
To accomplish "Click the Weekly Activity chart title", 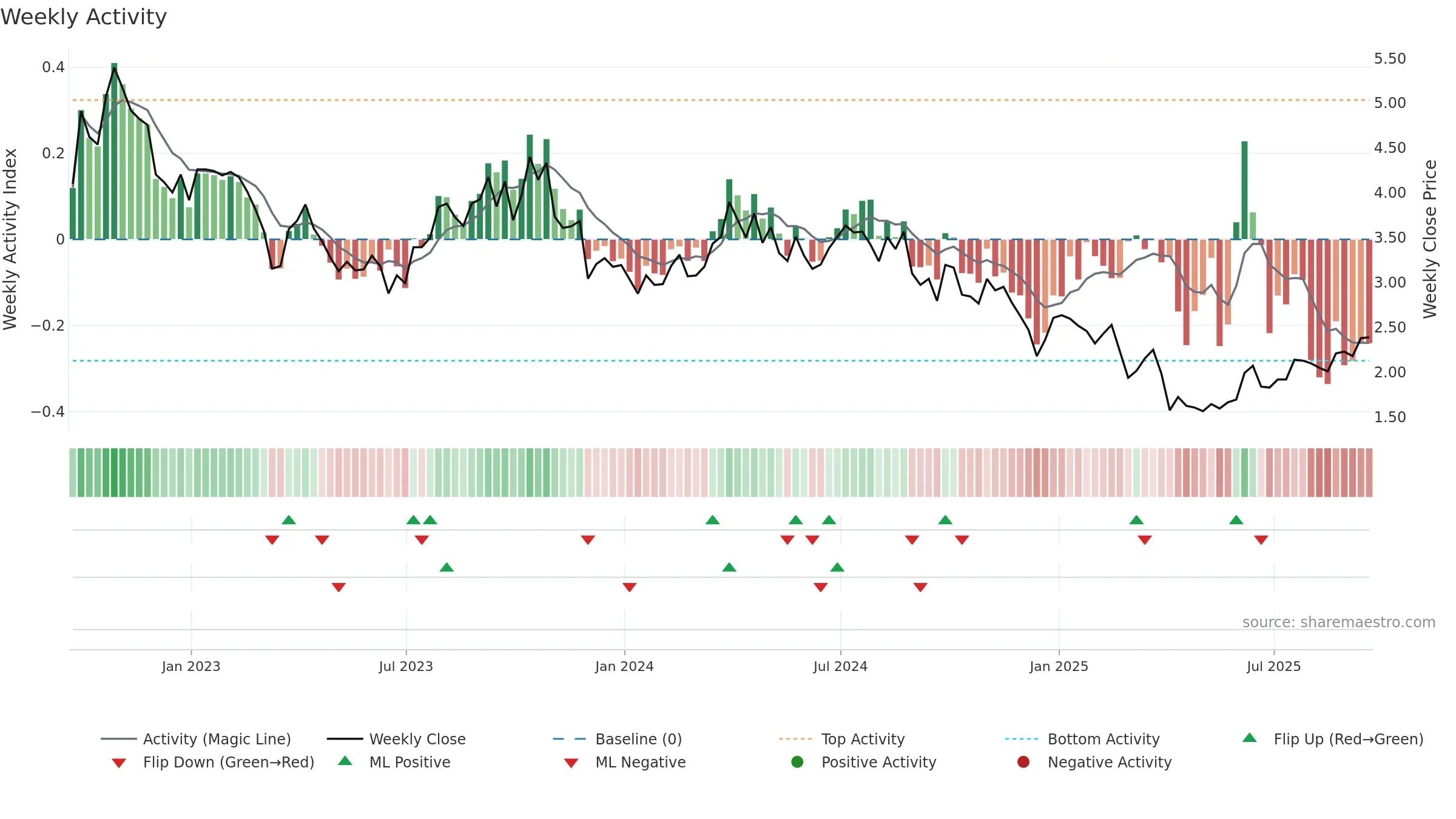I will [84, 17].
